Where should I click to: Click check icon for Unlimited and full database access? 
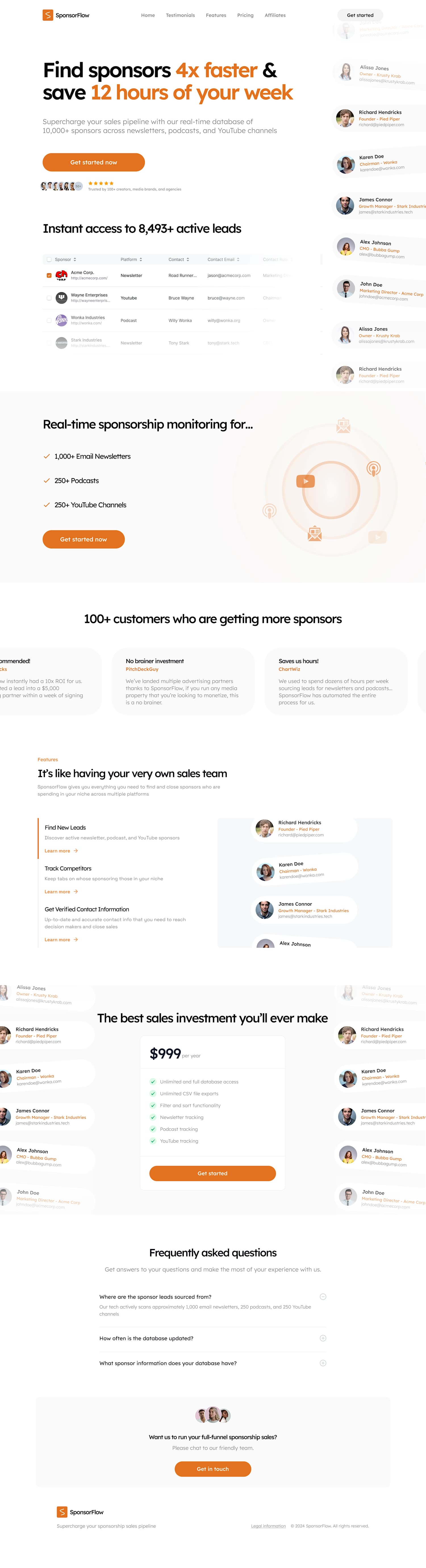click(x=153, y=1082)
